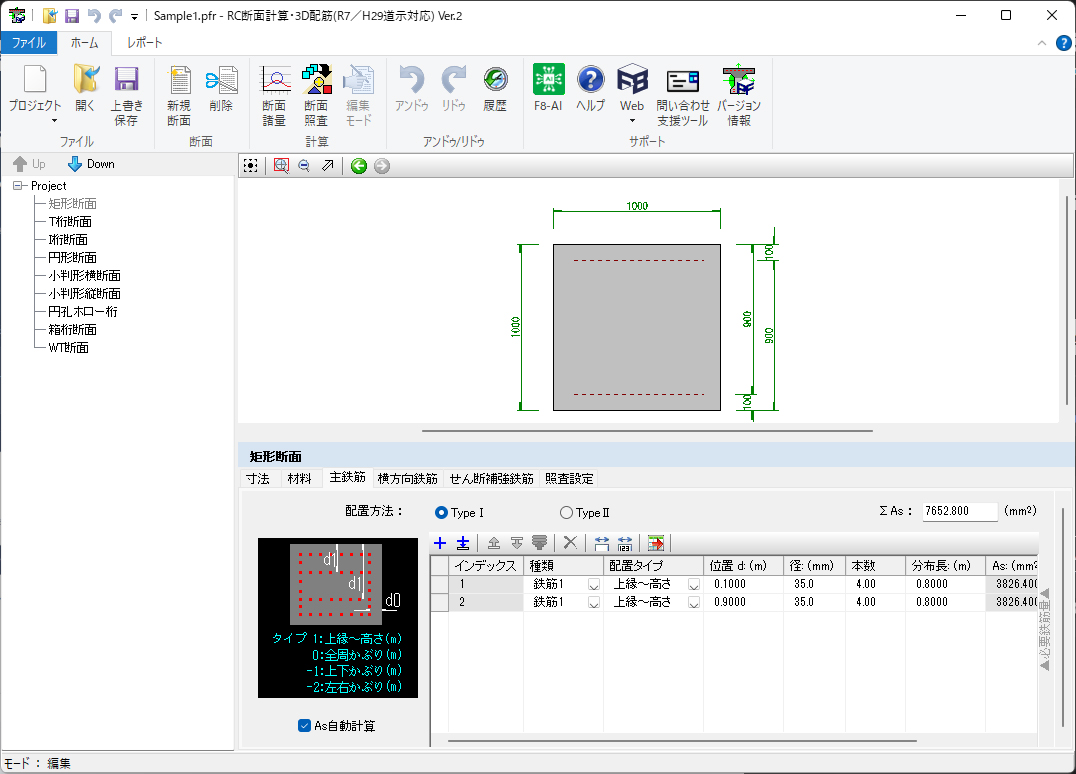Open the 種類 dropdown in row 1

click(593, 584)
